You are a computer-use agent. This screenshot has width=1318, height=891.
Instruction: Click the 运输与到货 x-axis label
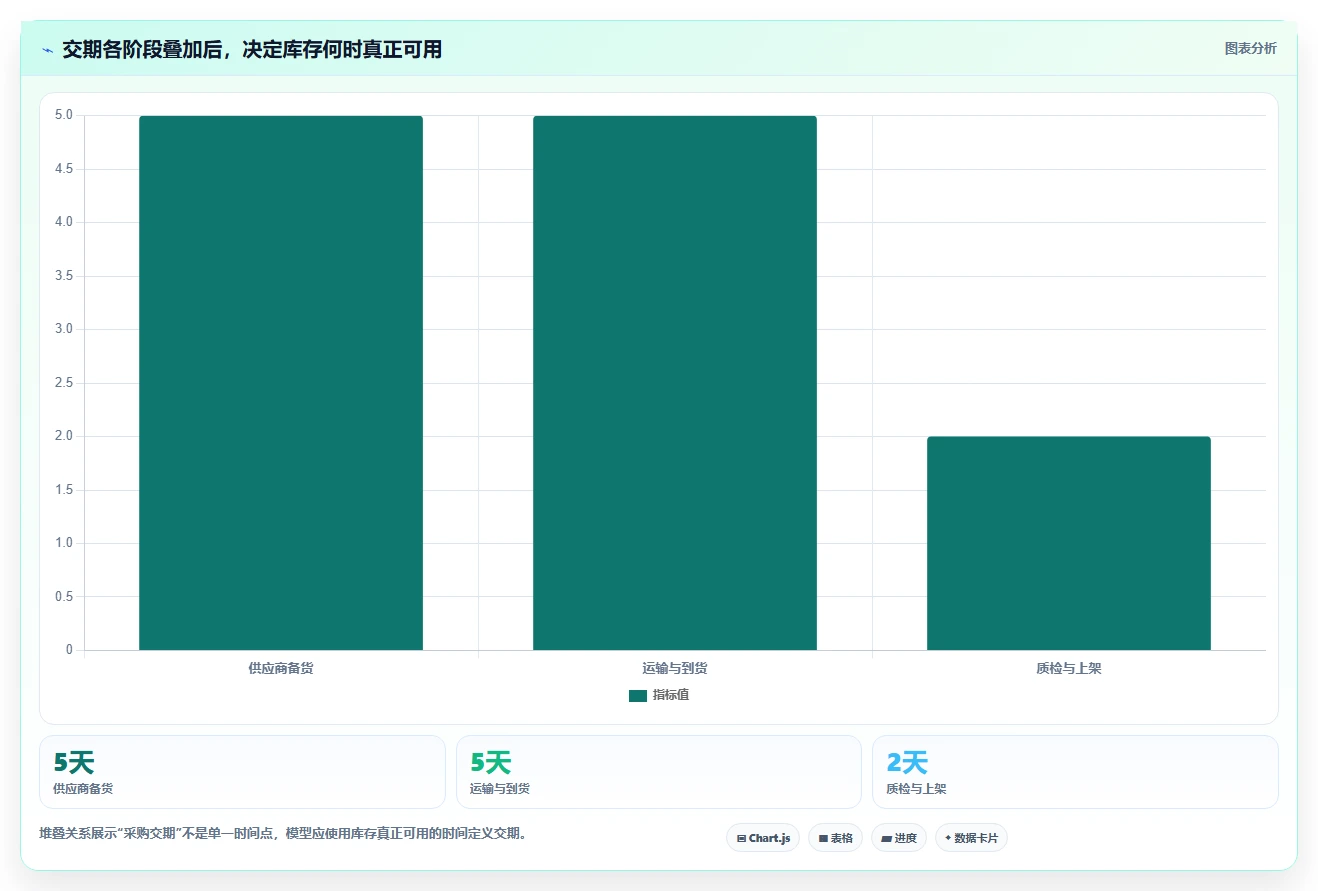tap(675, 668)
